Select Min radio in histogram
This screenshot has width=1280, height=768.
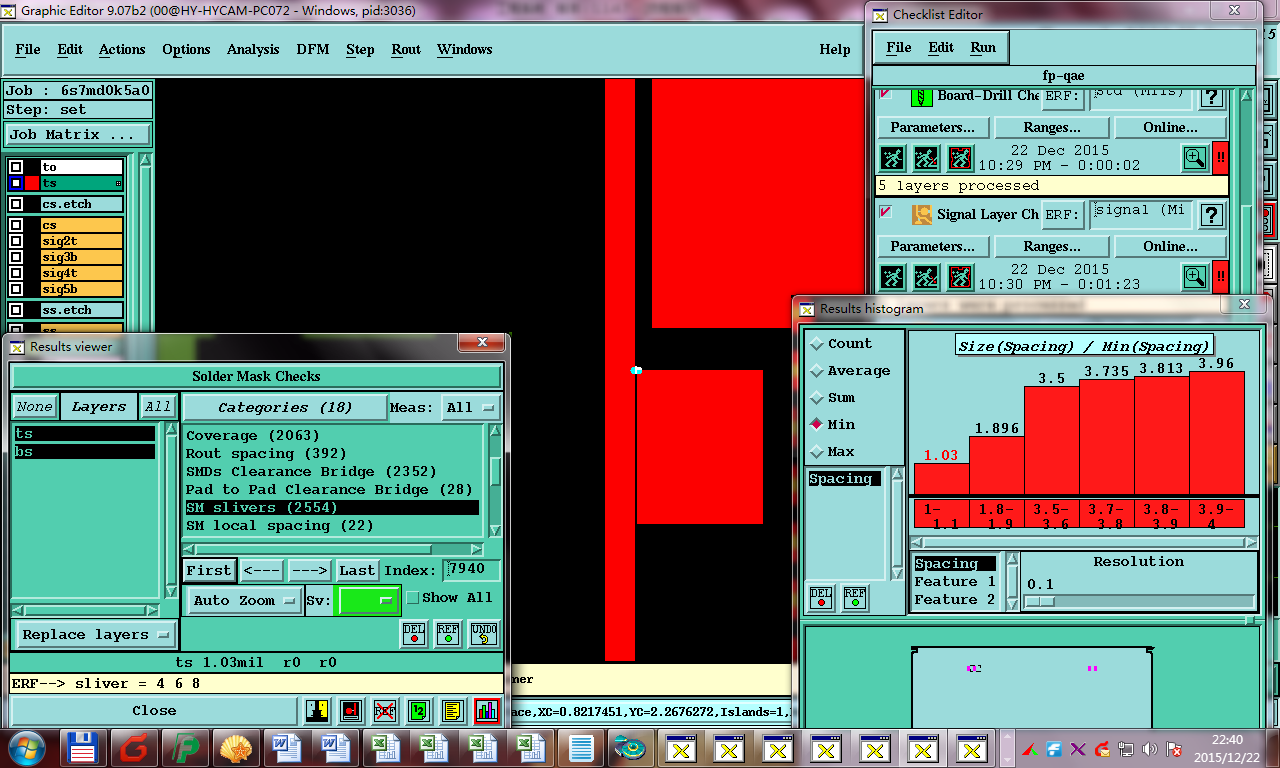click(817, 424)
